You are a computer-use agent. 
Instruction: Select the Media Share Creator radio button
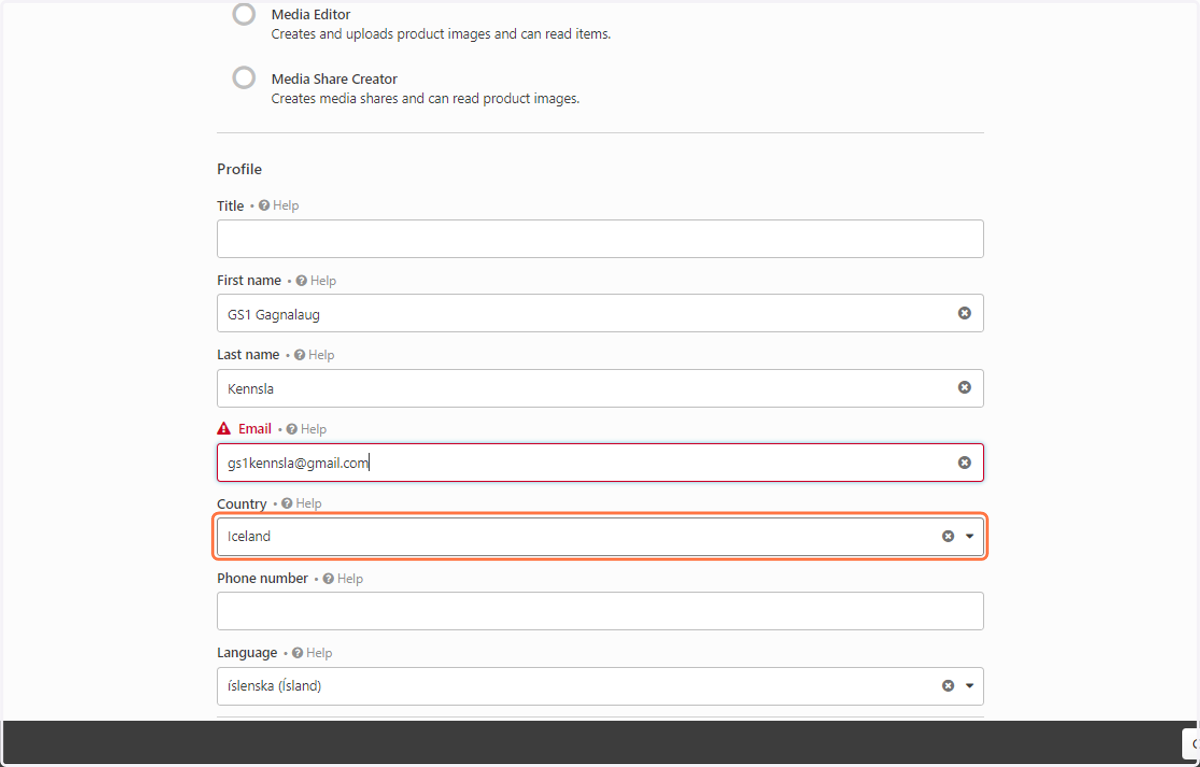coord(244,78)
